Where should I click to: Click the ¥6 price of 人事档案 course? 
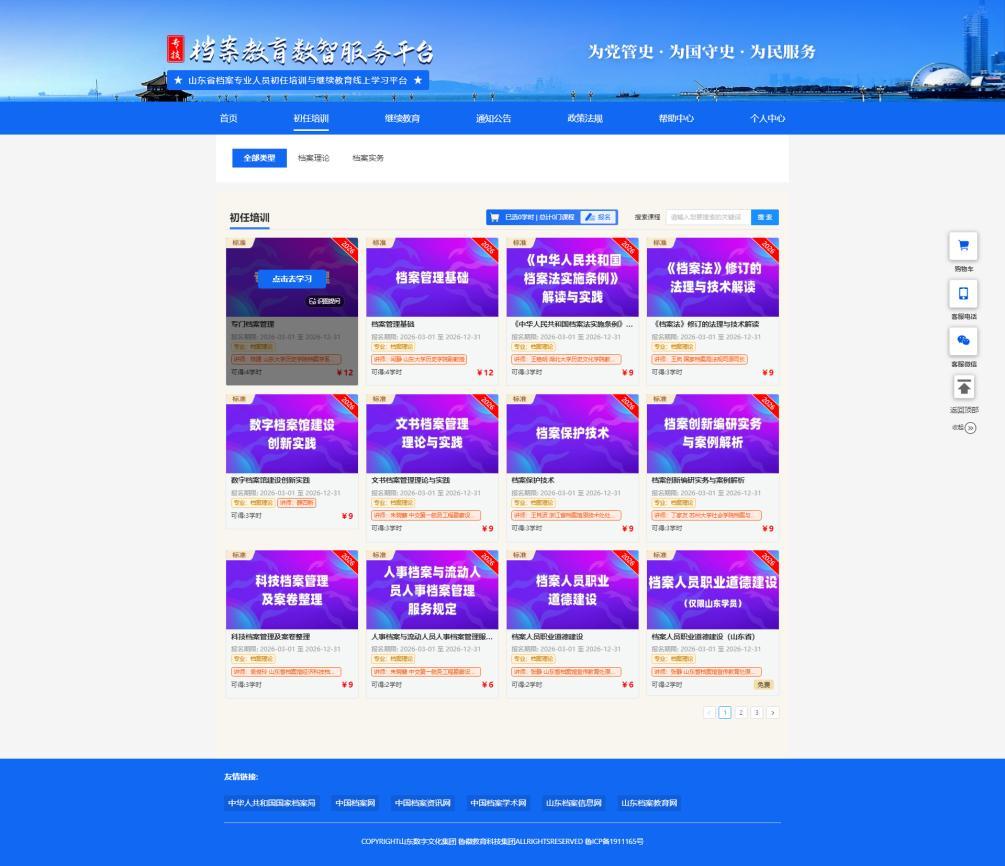[x=488, y=685]
